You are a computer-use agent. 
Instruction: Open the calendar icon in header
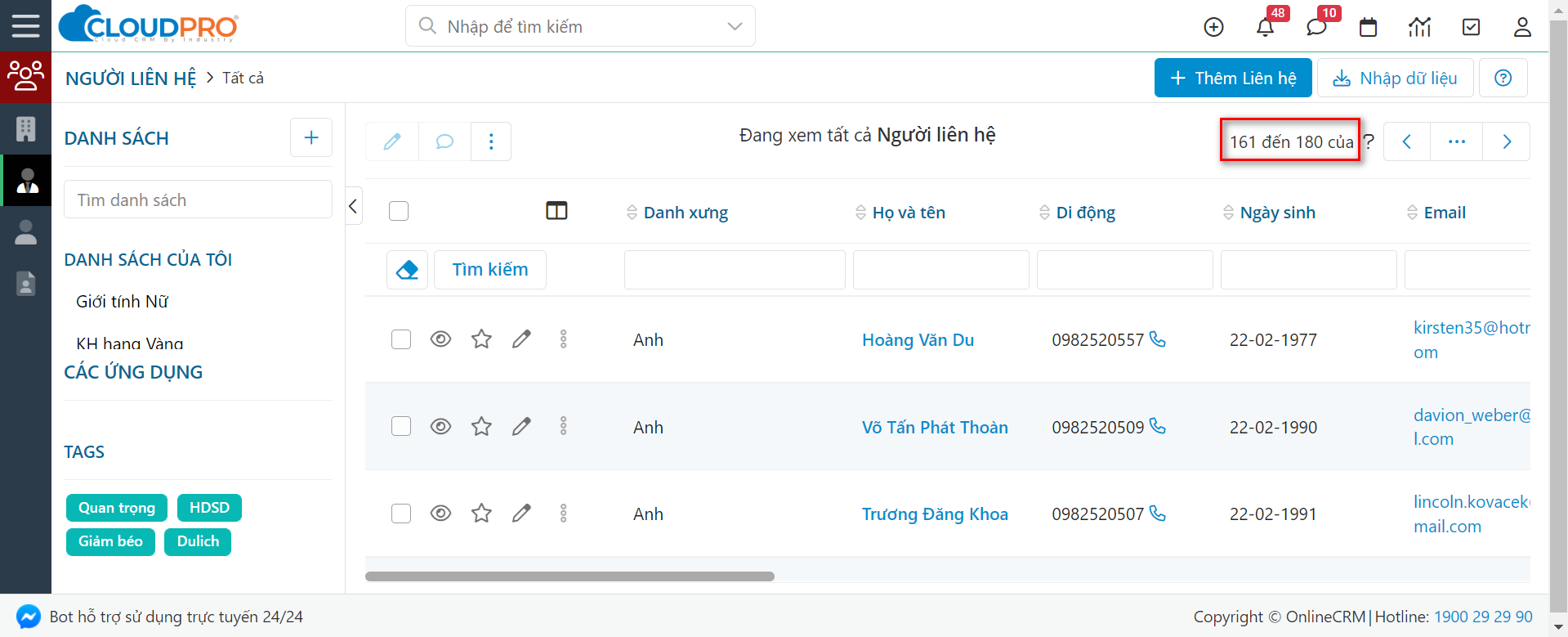pyautogui.click(x=1368, y=27)
